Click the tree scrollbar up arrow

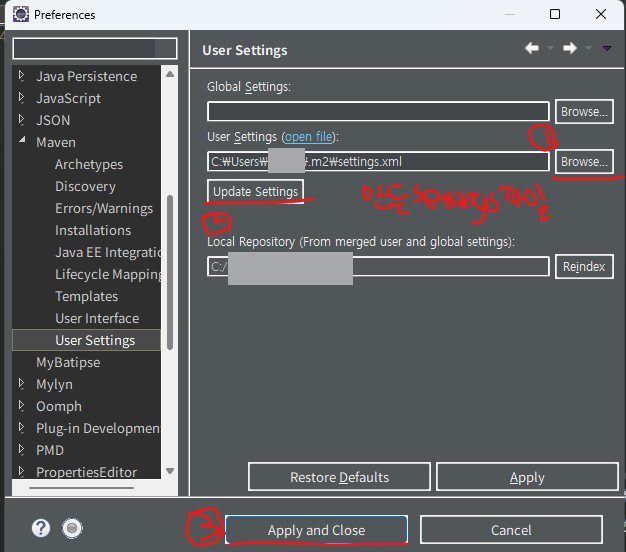(x=170, y=74)
